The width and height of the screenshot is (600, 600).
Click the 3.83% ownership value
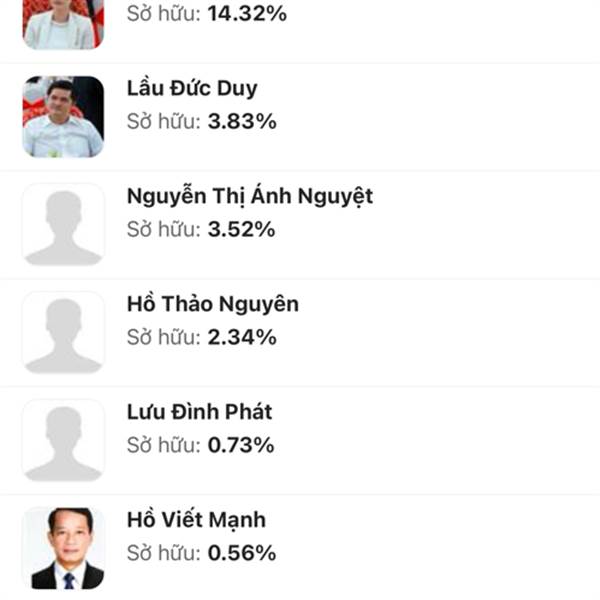pyautogui.click(x=242, y=121)
